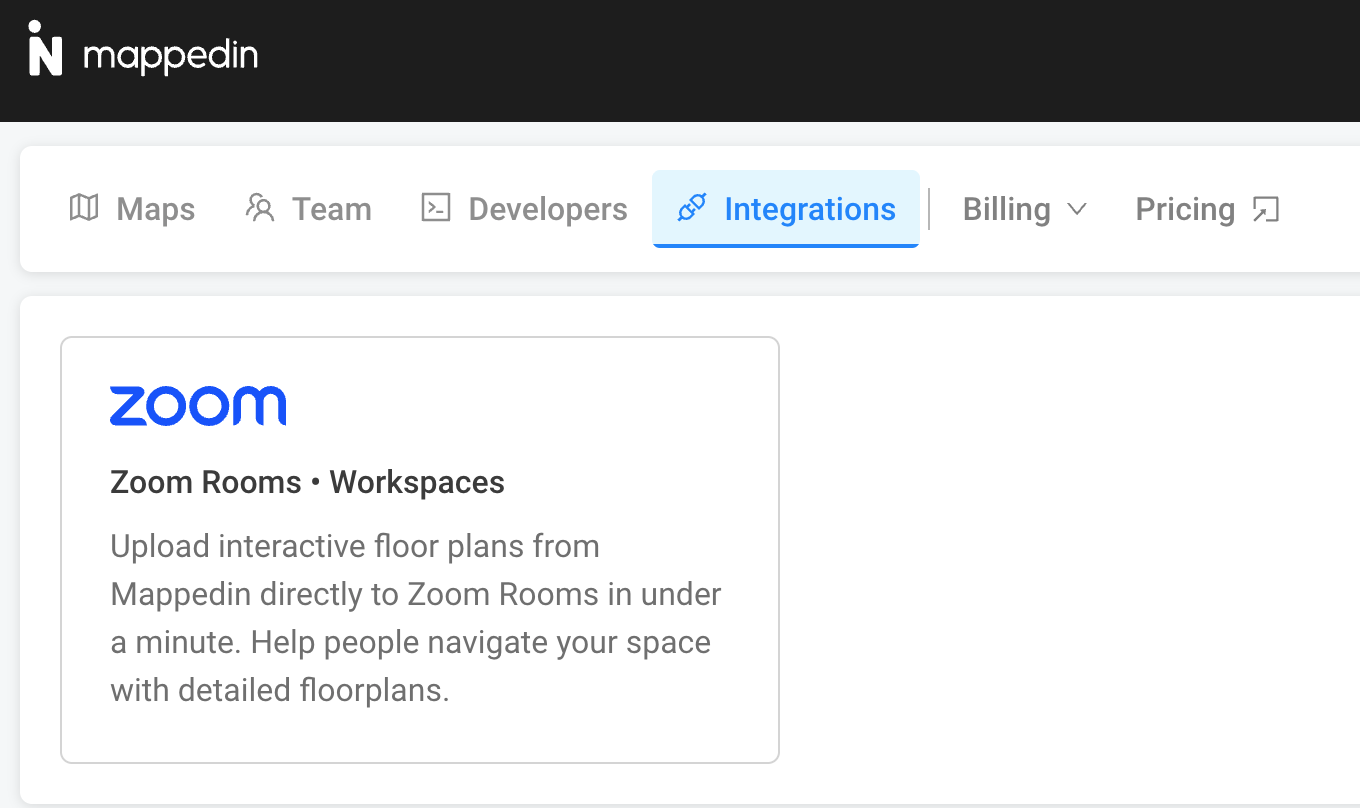Click the Zoom logo on the integration card

coord(198,404)
